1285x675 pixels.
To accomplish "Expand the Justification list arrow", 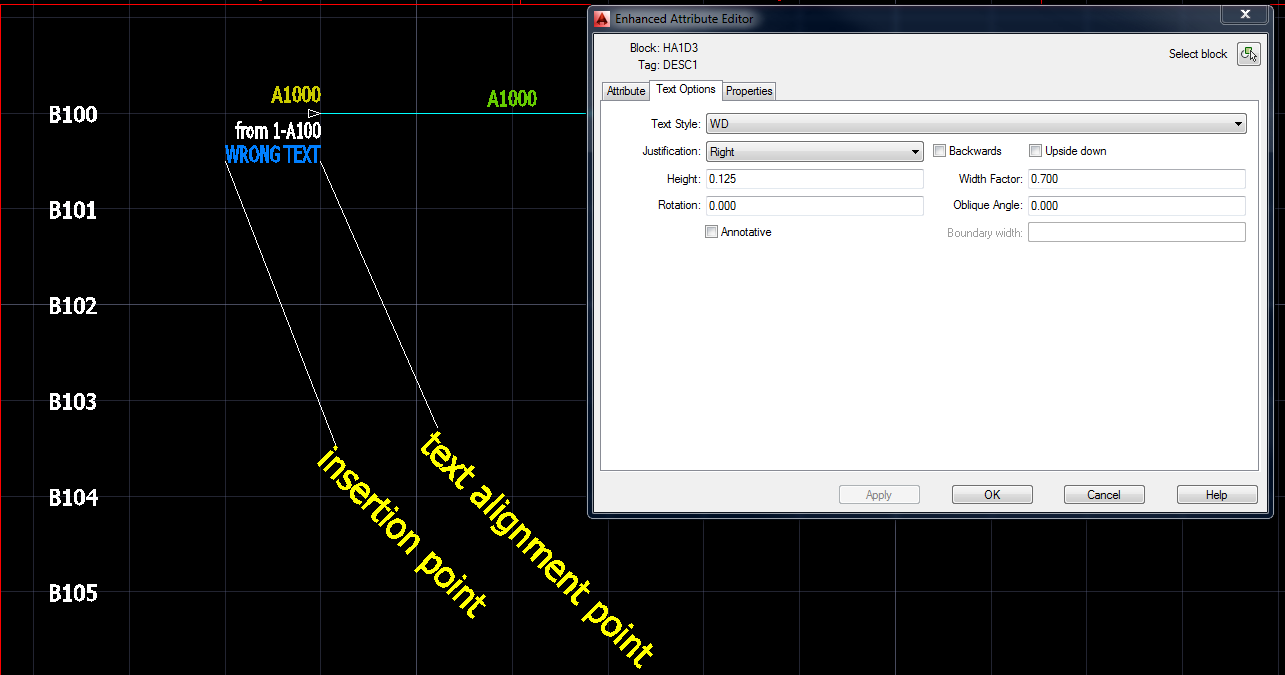I will point(914,150).
